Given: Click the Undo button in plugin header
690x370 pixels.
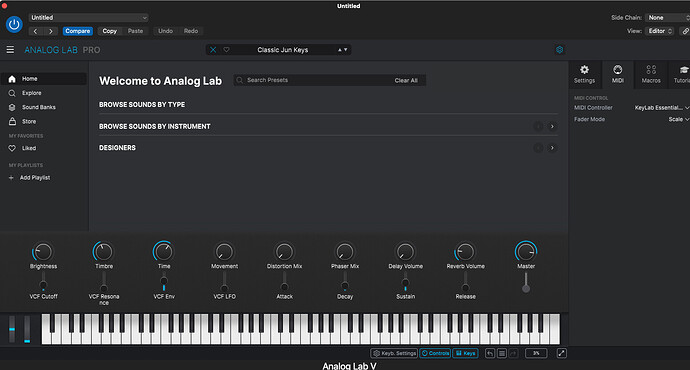Looking at the screenshot, I should 165,31.
